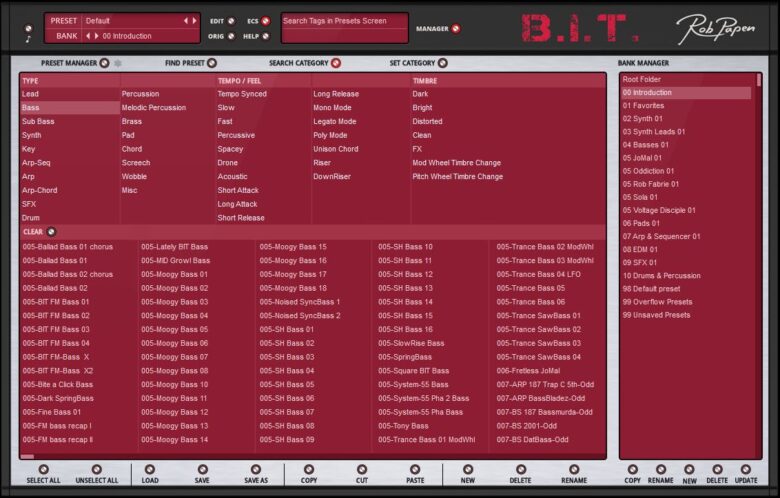Enable the SEARCH CATEGORY radio option
This screenshot has height=498, width=780.
pos(336,63)
